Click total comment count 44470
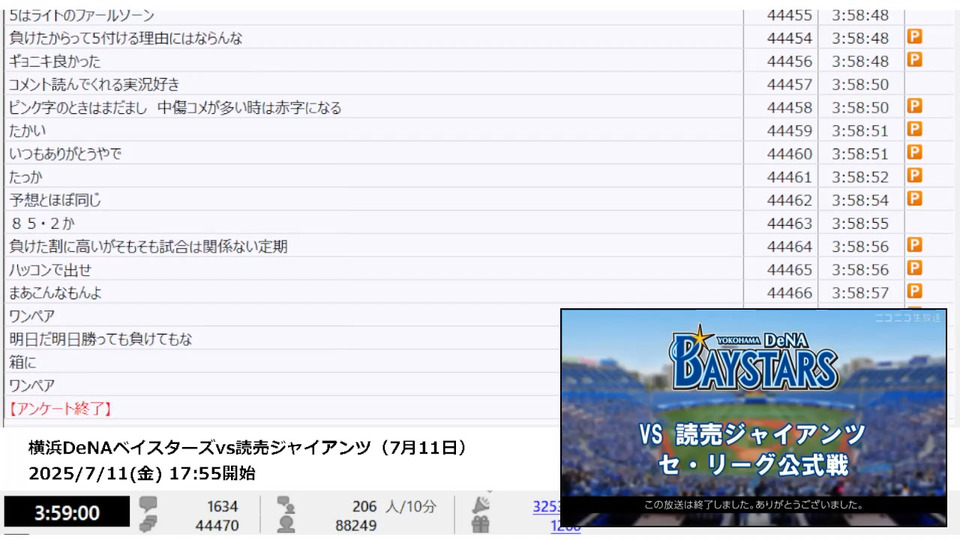The image size is (960, 540). (x=217, y=525)
